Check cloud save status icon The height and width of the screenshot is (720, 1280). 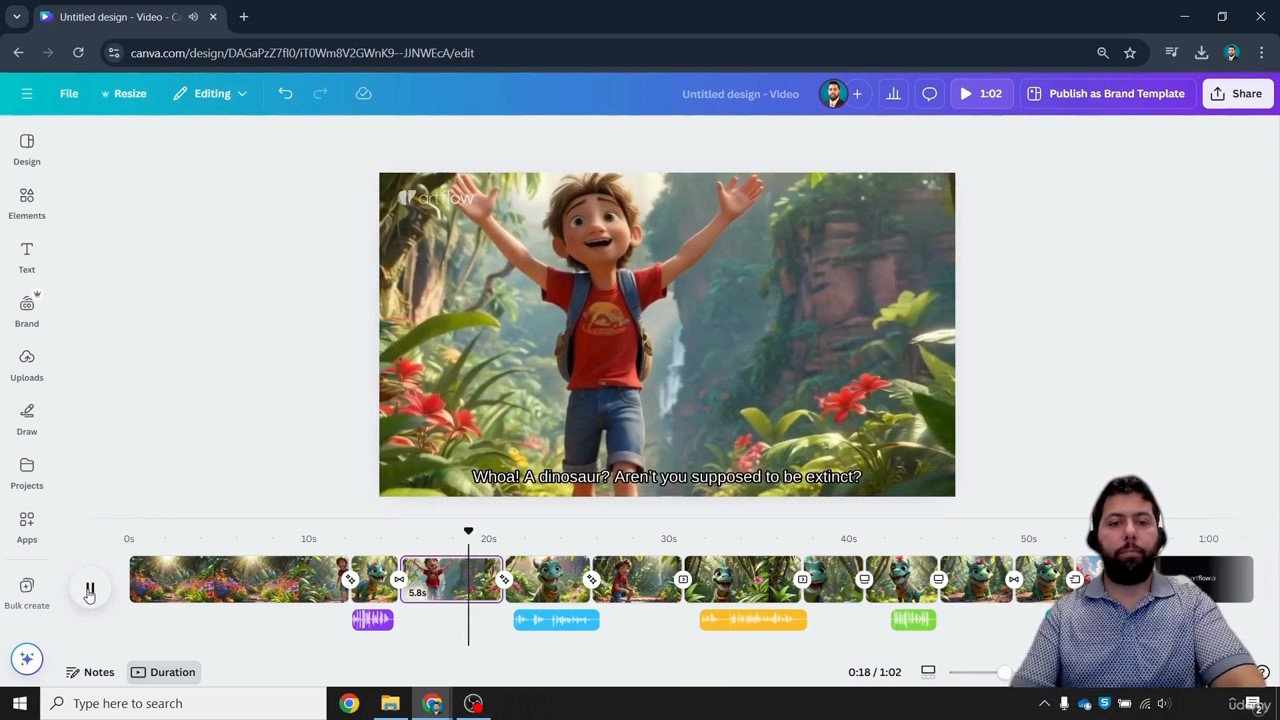[364, 94]
